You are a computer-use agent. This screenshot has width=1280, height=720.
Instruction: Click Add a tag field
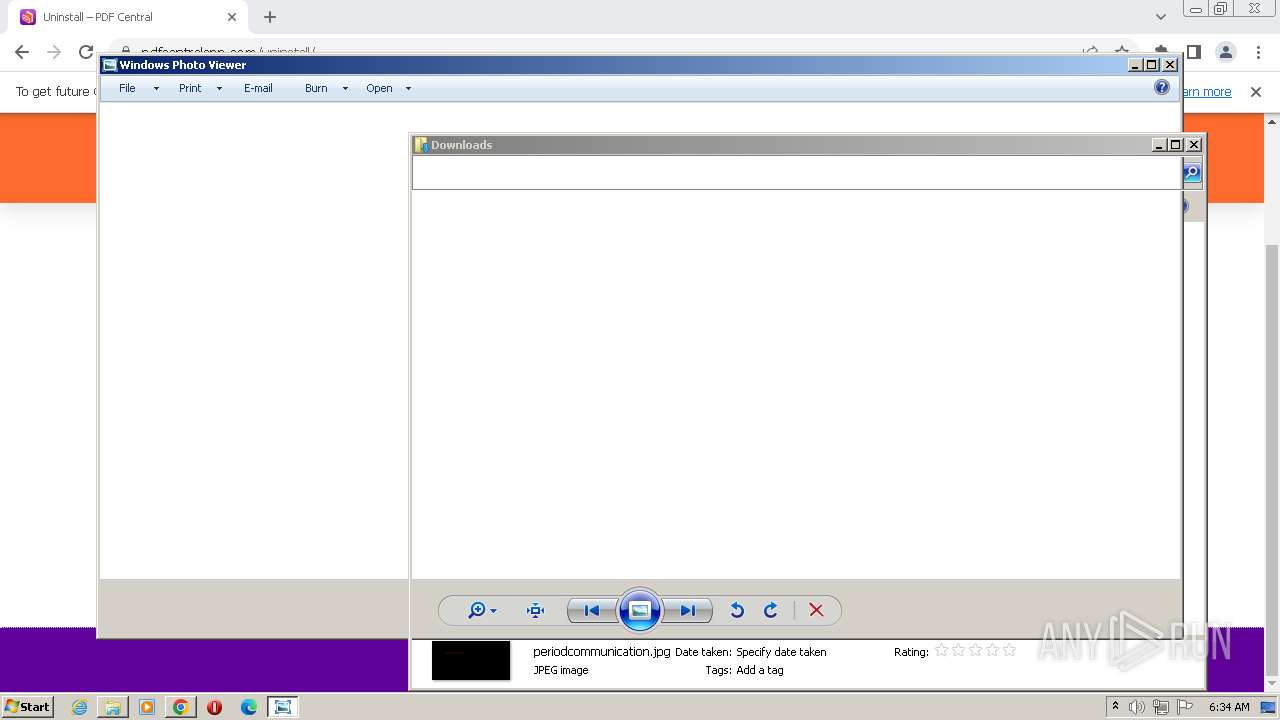tap(760, 670)
